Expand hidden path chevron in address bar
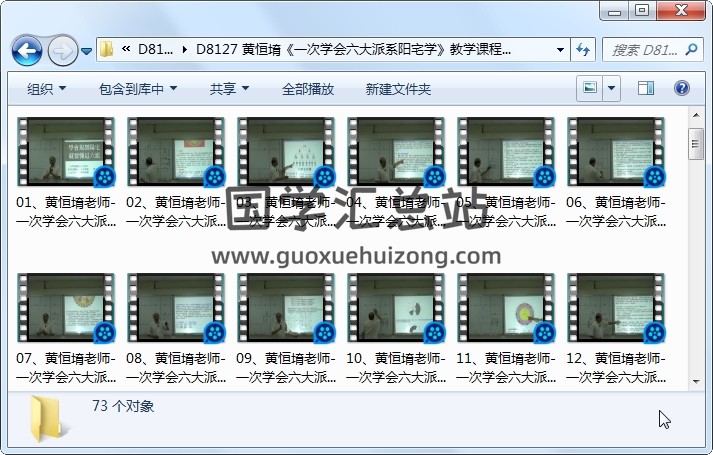Image resolution: width=713 pixels, height=455 pixels. tap(126, 49)
